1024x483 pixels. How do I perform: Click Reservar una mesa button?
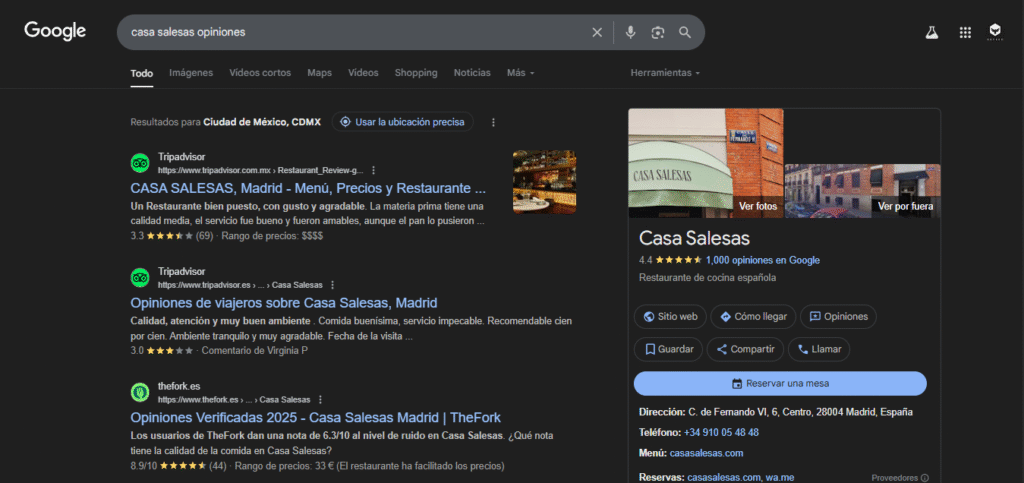pyautogui.click(x=780, y=384)
